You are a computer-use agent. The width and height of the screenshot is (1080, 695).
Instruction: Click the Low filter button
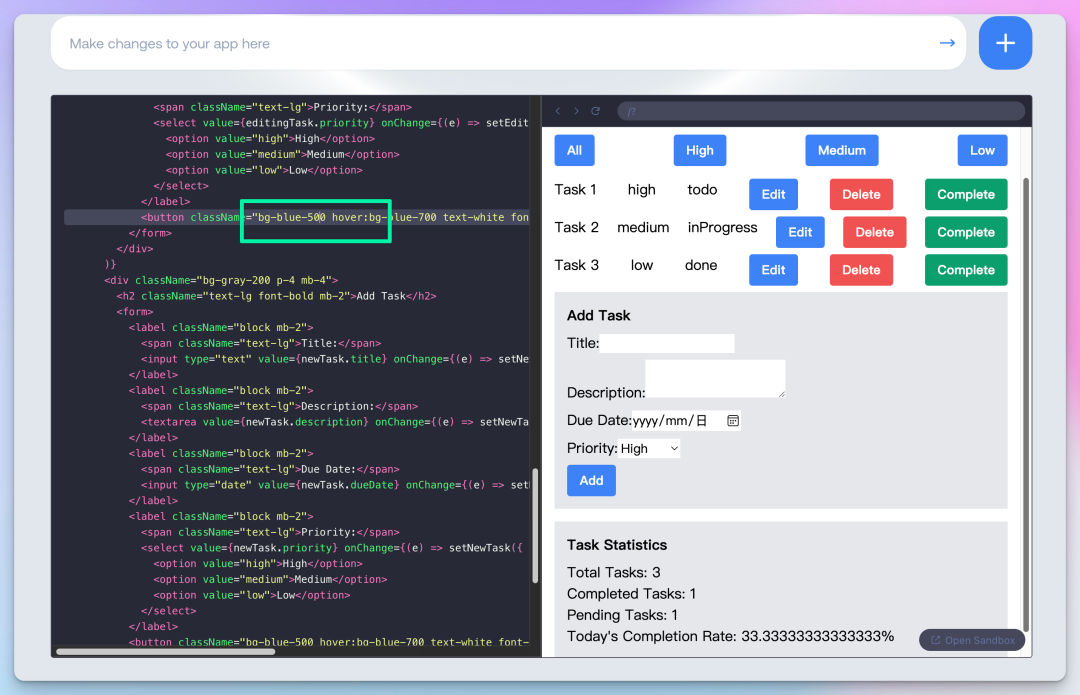(x=982, y=149)
